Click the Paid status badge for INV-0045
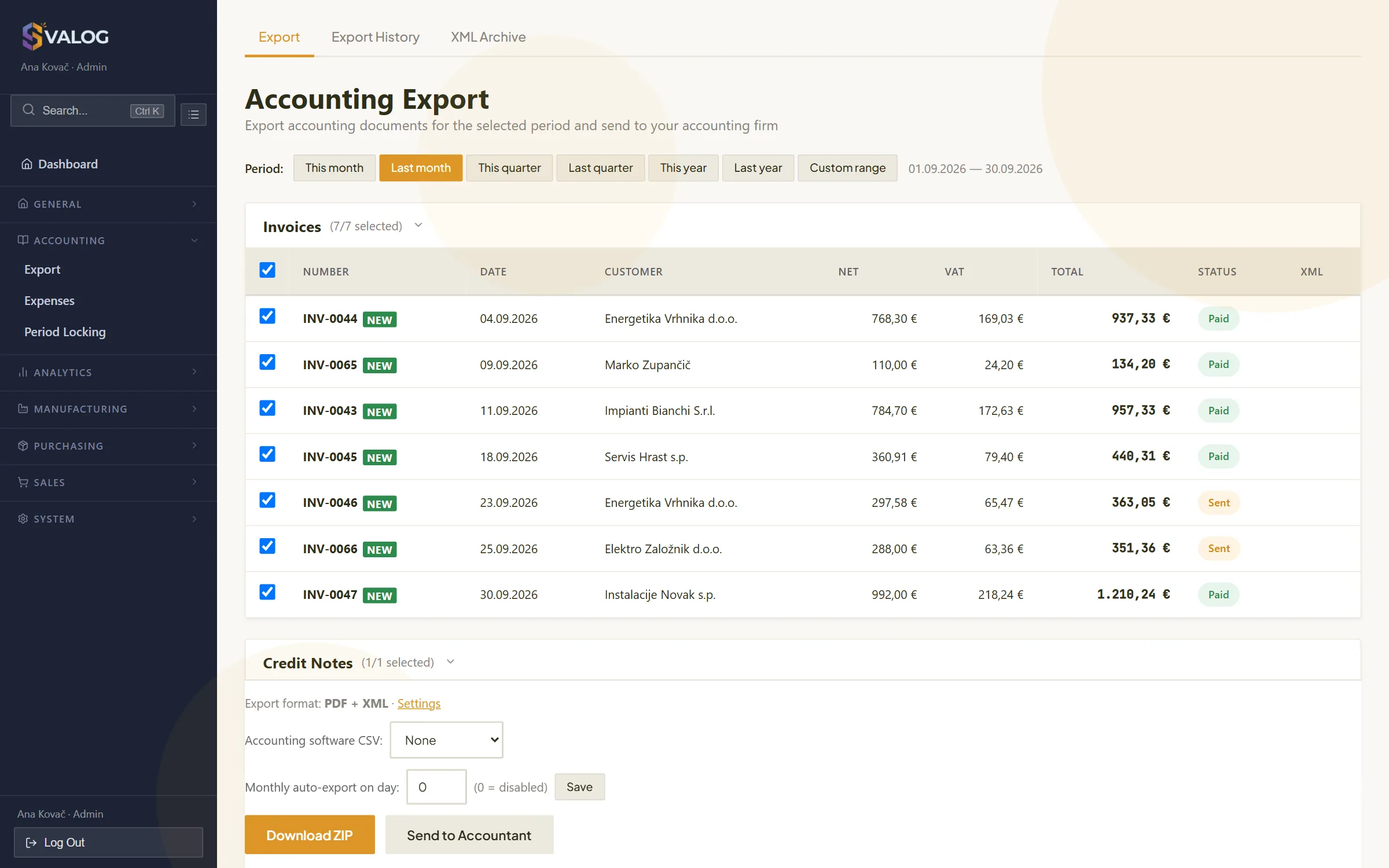Viewport: 1389px width, 868px height. click(1218, 457)
